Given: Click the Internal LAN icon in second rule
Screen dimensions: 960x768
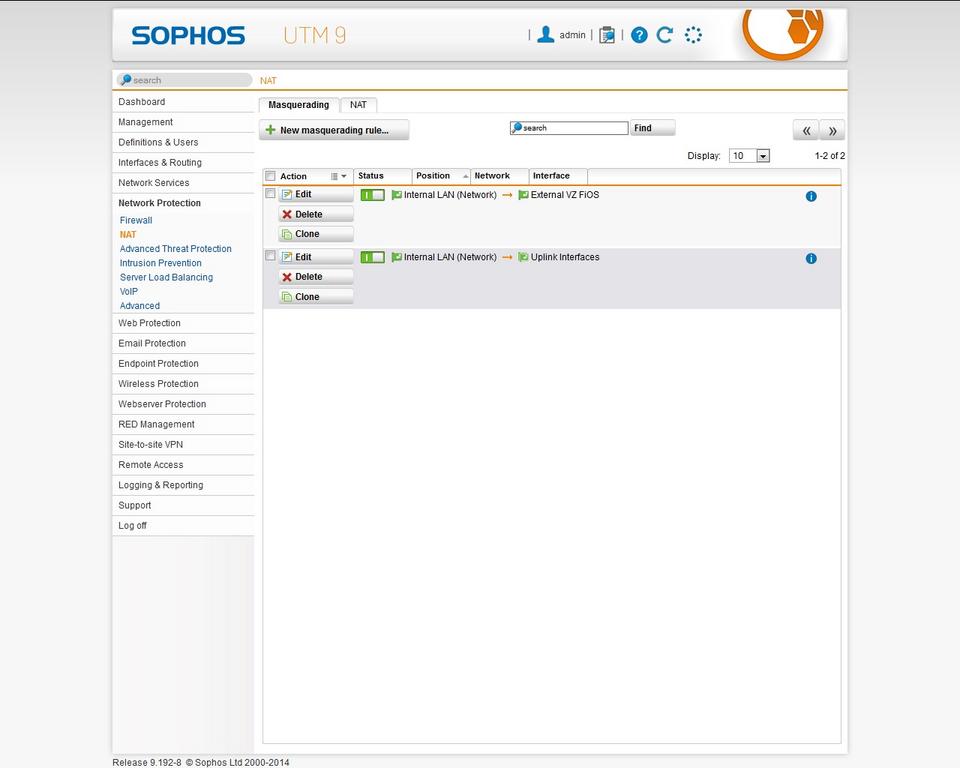Looking at the screenshot, I should tap(397, 257).
